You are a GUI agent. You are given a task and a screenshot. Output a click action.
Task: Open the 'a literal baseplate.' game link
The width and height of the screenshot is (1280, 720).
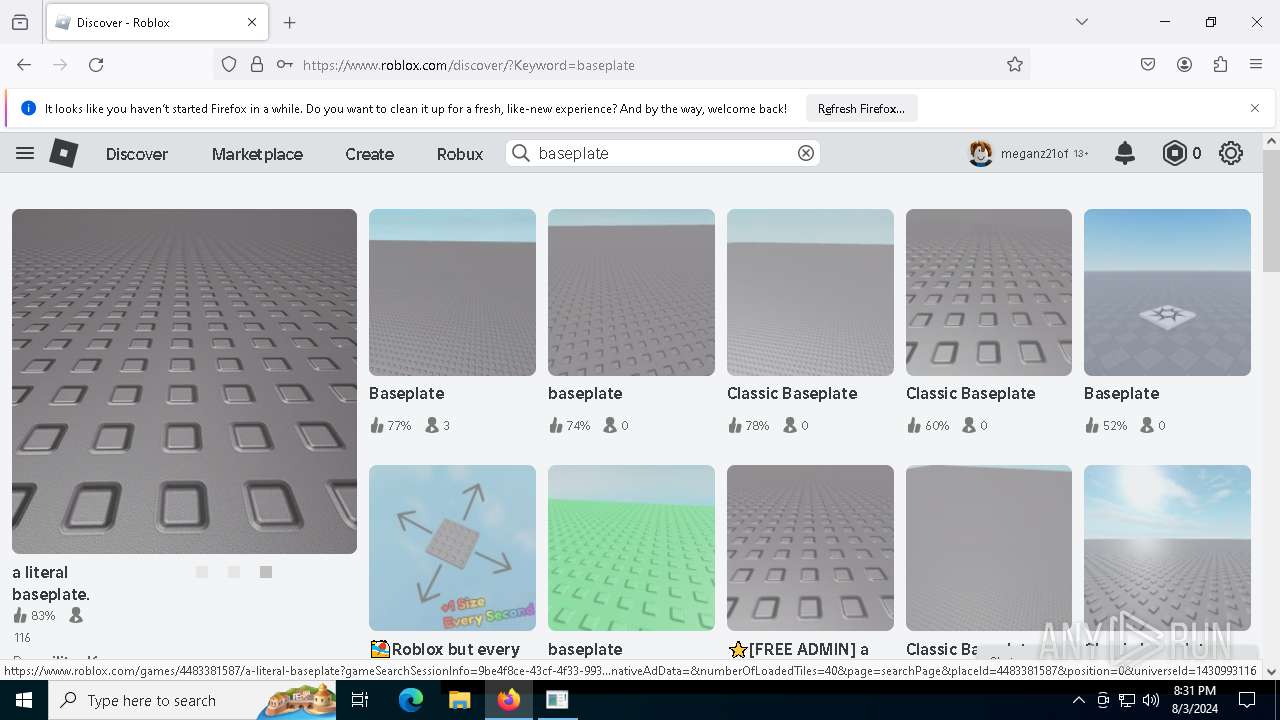(51, 583)
